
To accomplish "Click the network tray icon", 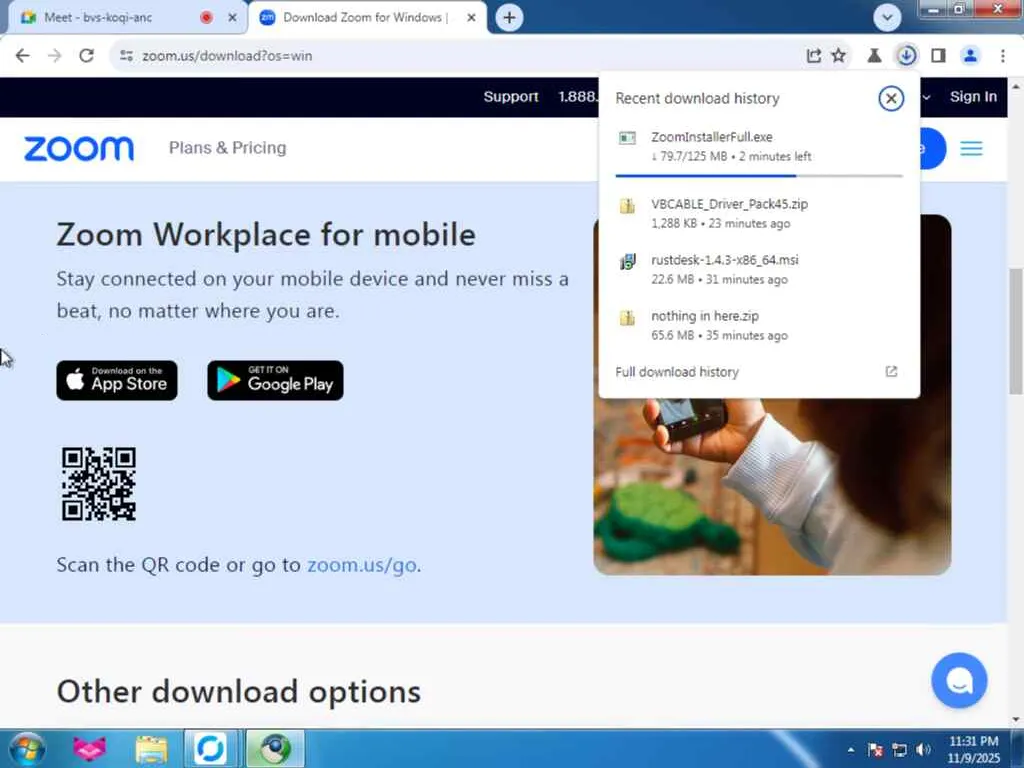I will pyautogui.click(x=899, y=750).
